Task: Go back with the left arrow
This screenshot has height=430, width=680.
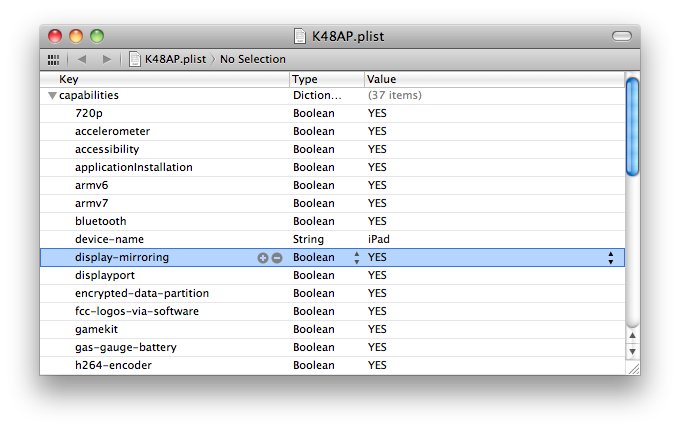Action: [82, 59]
